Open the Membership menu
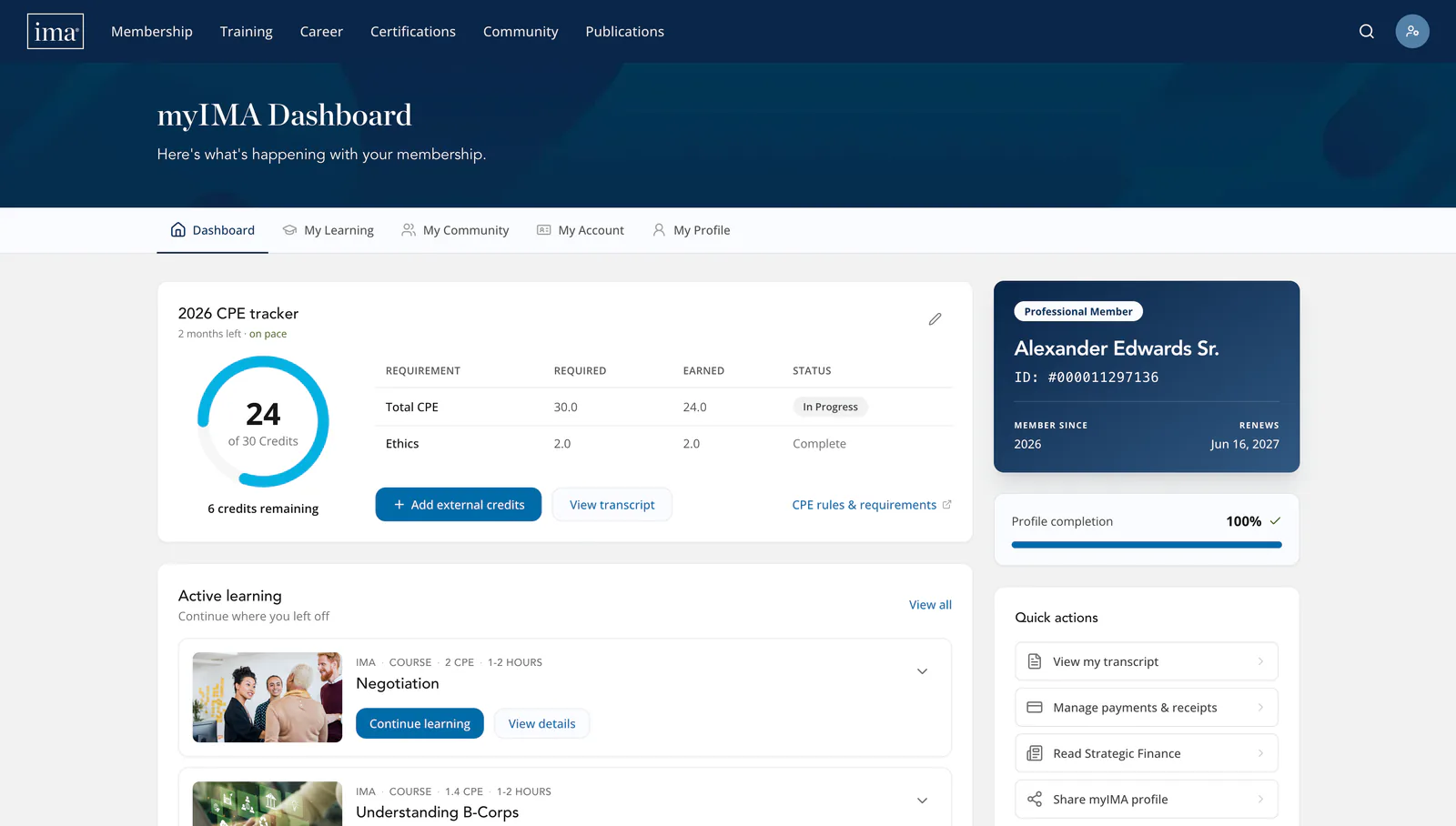The width and height of the screenshot is (1456, 826). 152,31
